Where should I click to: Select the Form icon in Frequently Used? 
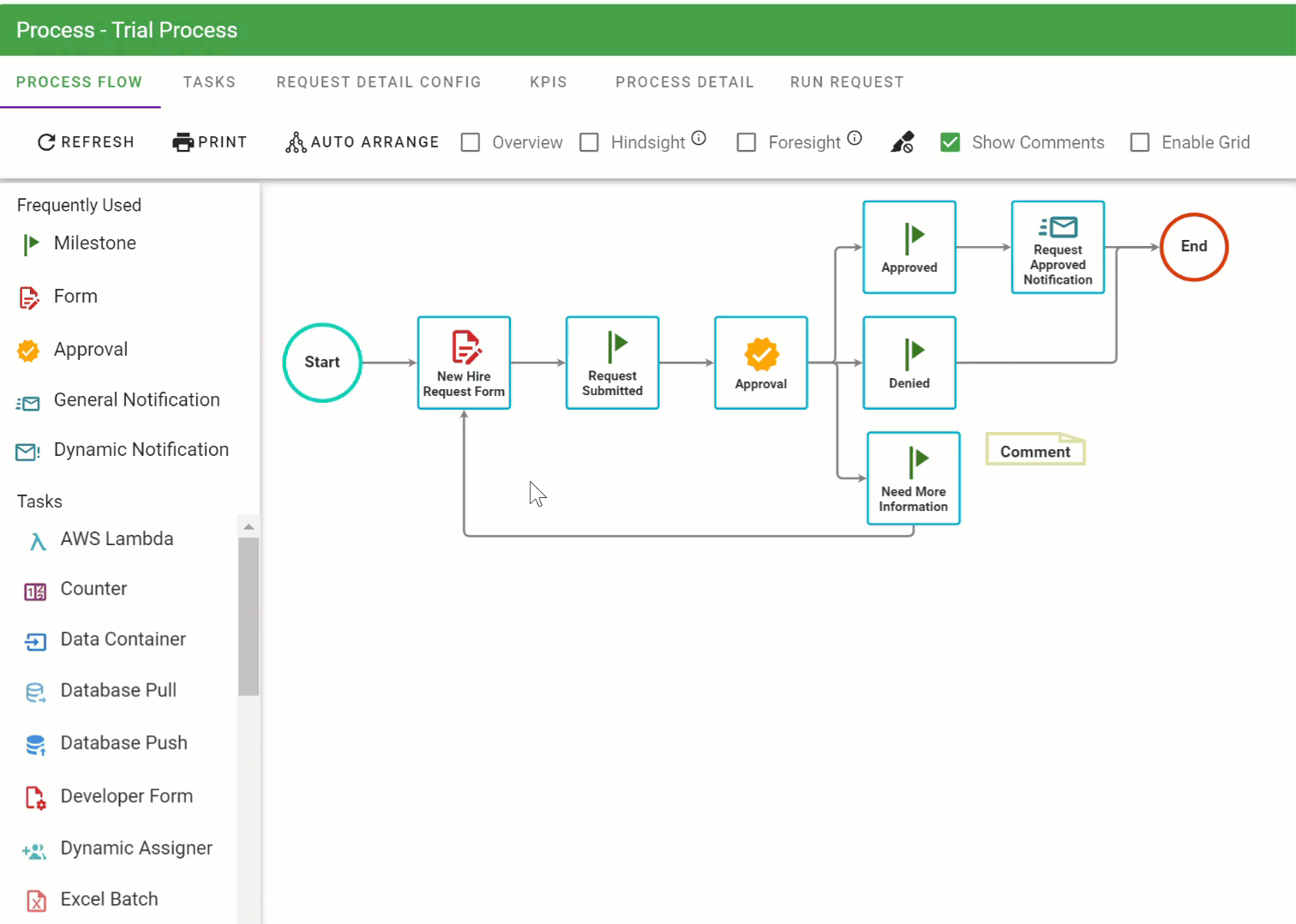[x=29, y=297]
